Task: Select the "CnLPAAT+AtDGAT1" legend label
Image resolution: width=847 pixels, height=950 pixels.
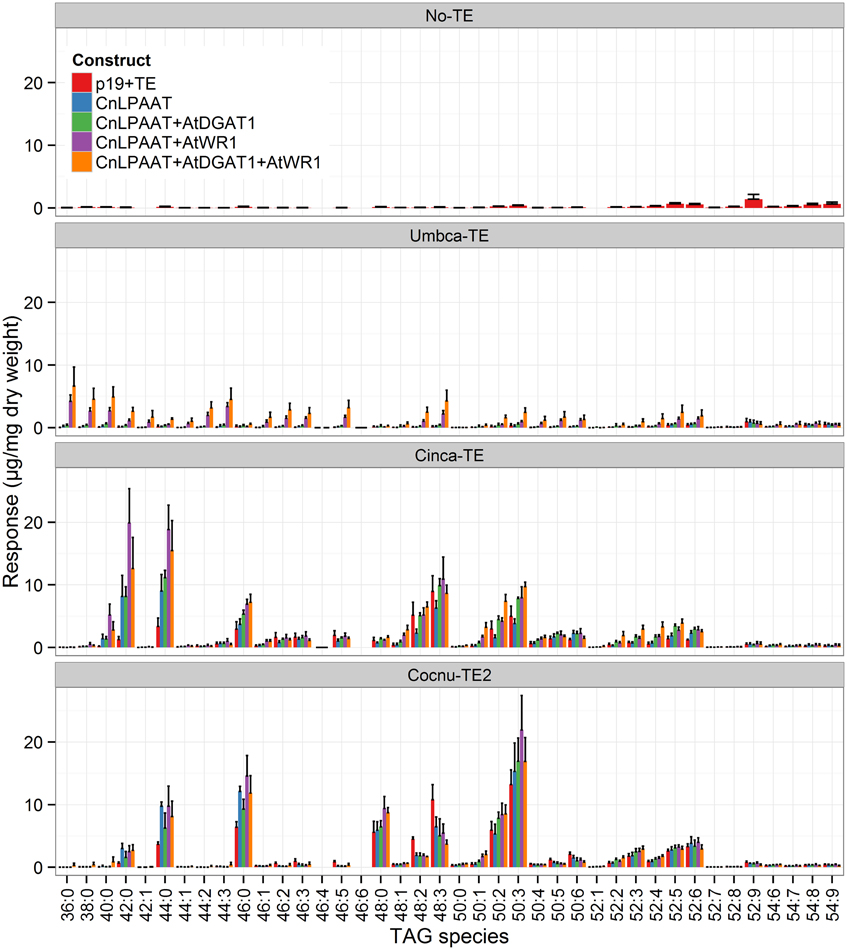Action: [x=176, y=123]
